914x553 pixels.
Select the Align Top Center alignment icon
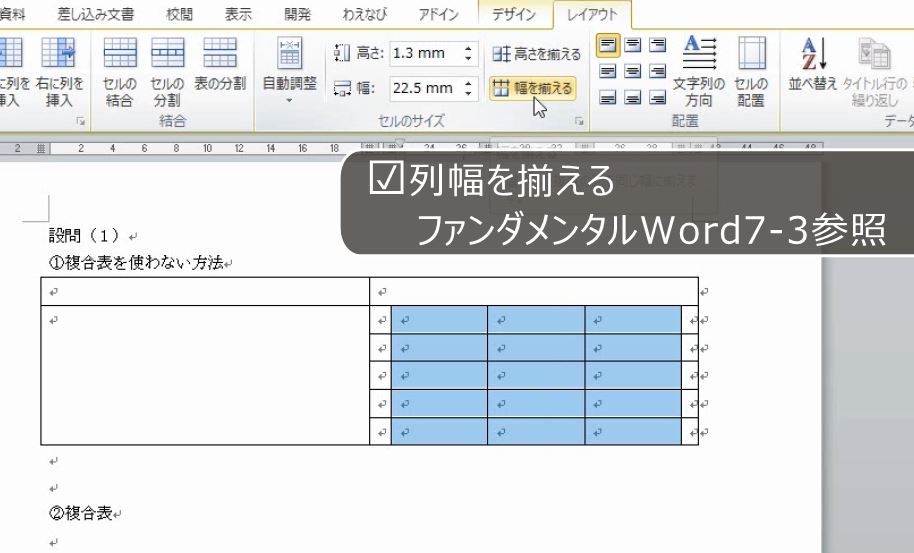tap(632, 44)
